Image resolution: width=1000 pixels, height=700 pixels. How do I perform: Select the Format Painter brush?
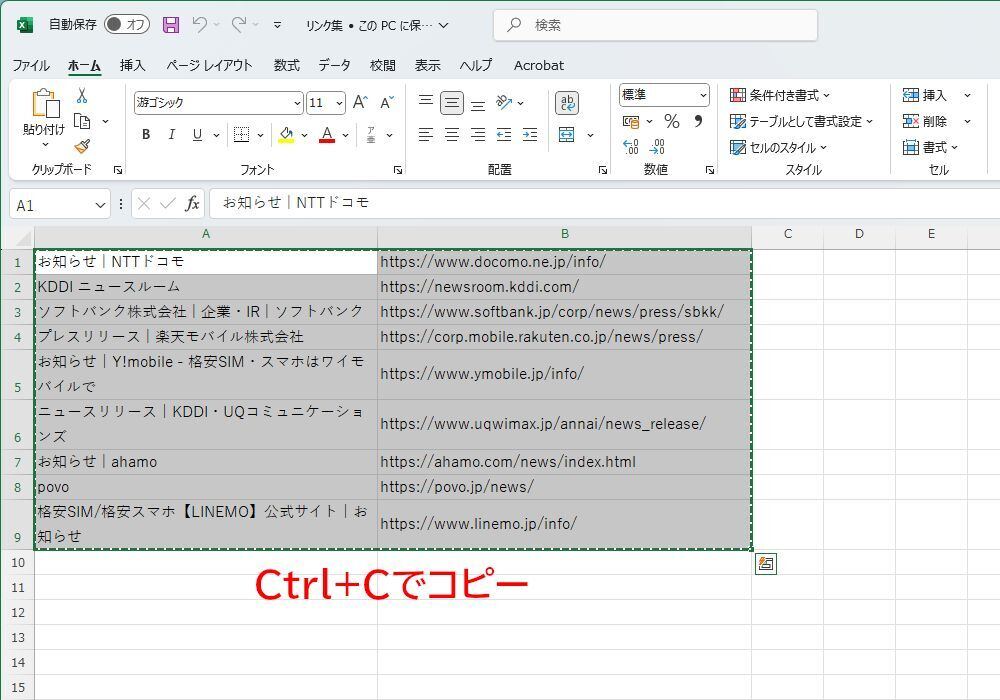pyautogui.click(x=82, y=147)
